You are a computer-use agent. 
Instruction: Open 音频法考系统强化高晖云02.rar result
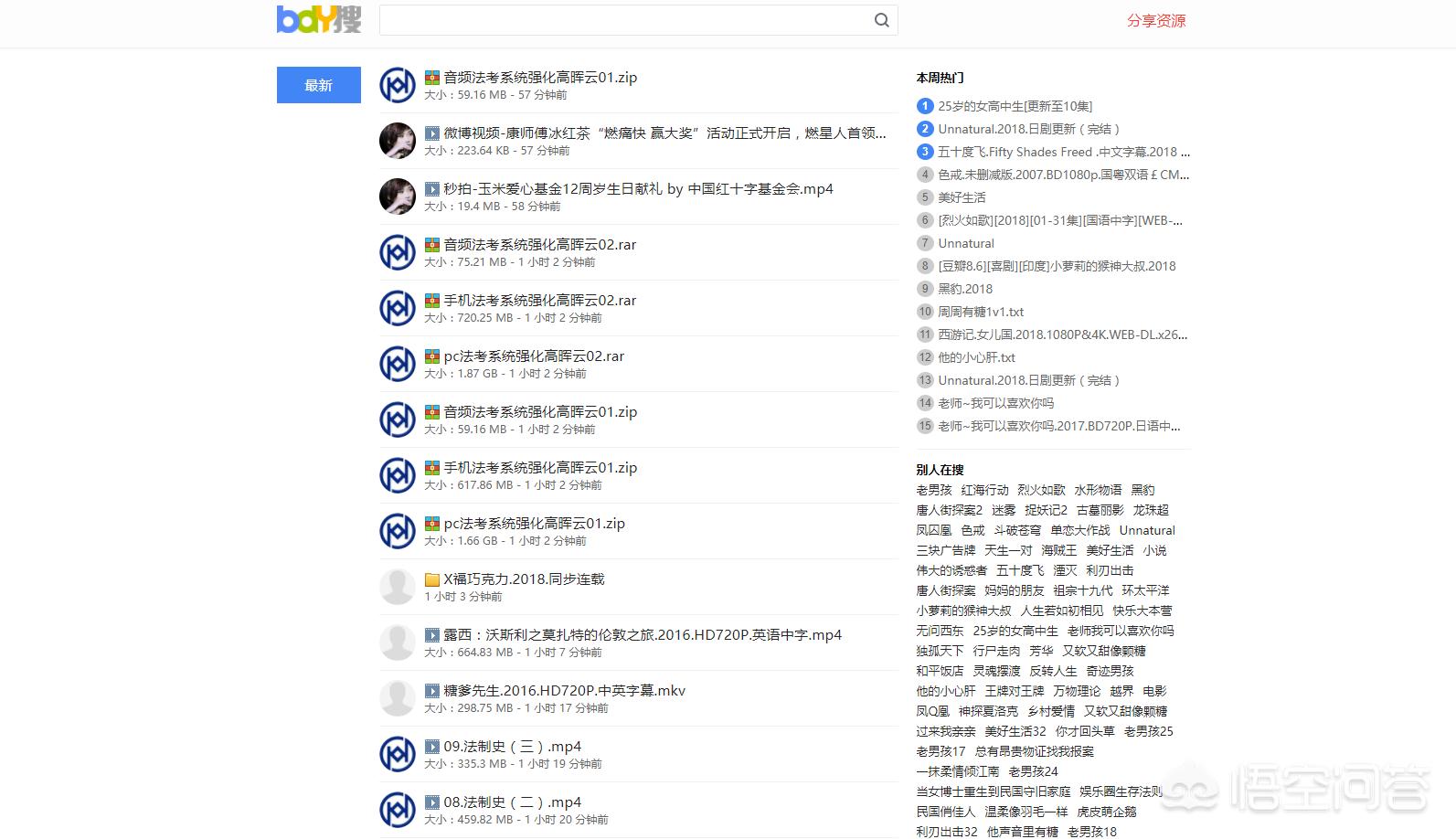pos(540,245)
